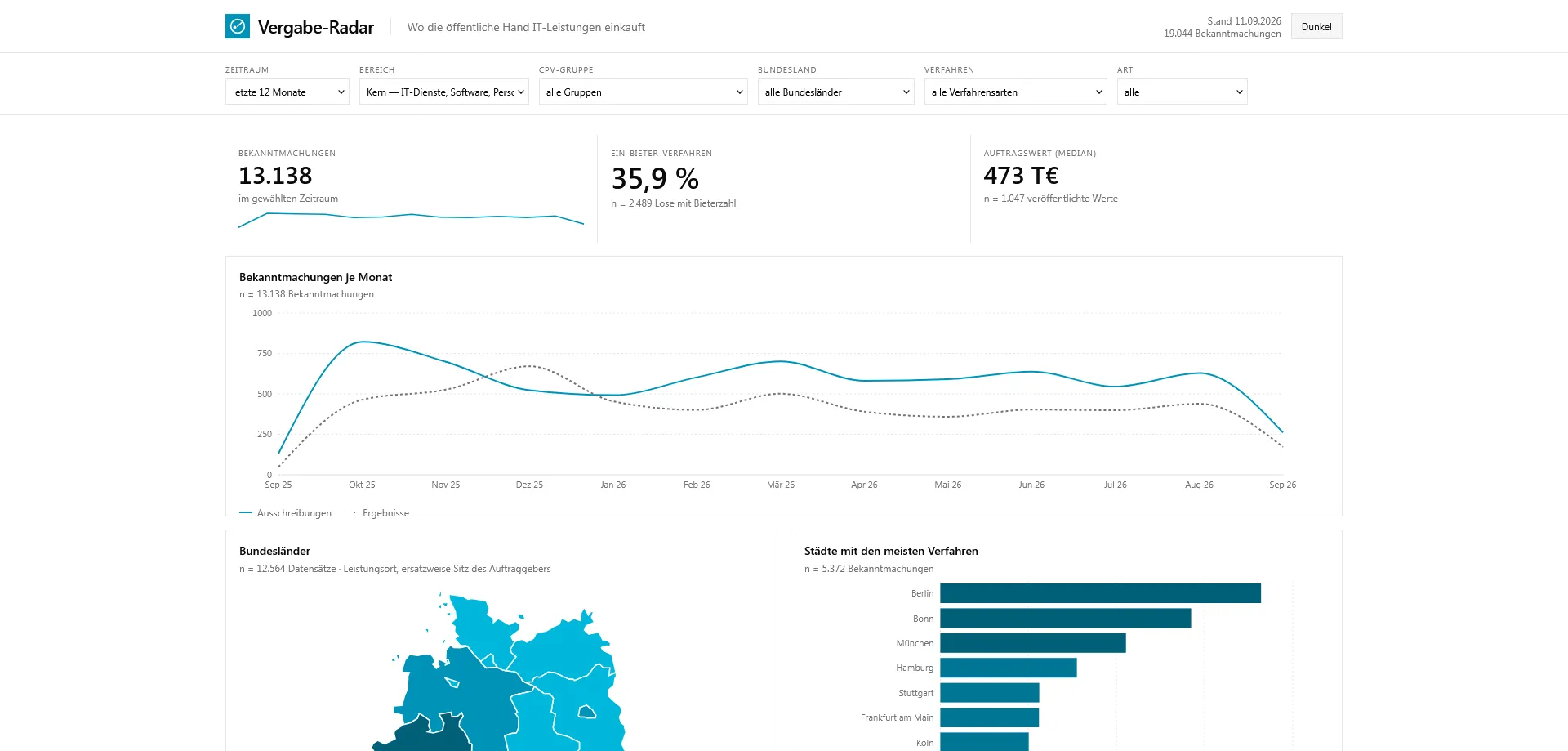Open the Zeitraum dropdown

click(x=287, y=92)
